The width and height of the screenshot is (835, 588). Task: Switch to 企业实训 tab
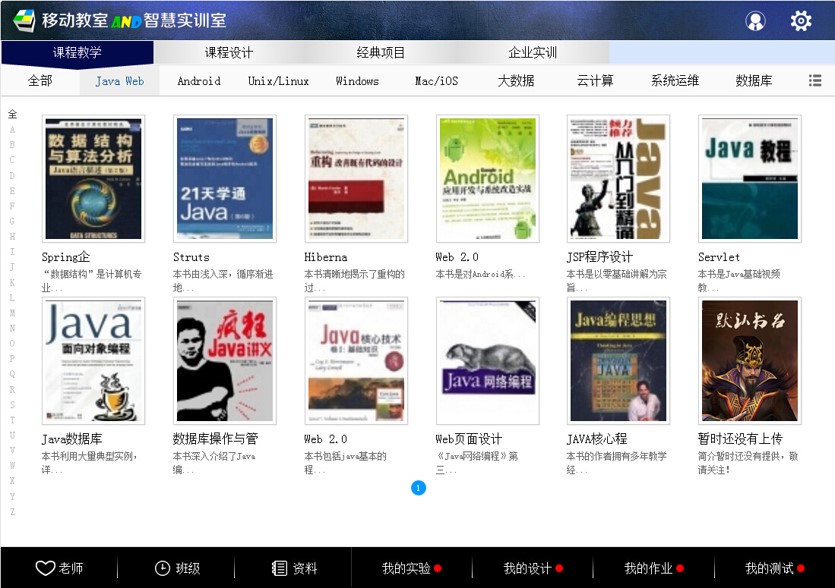click(x=533, y=52)
